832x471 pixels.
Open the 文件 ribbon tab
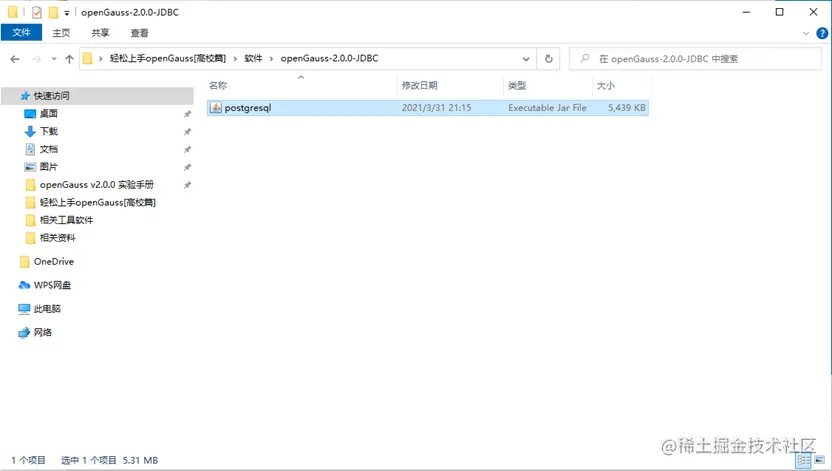pyautogui.click(x=21, y=33)
